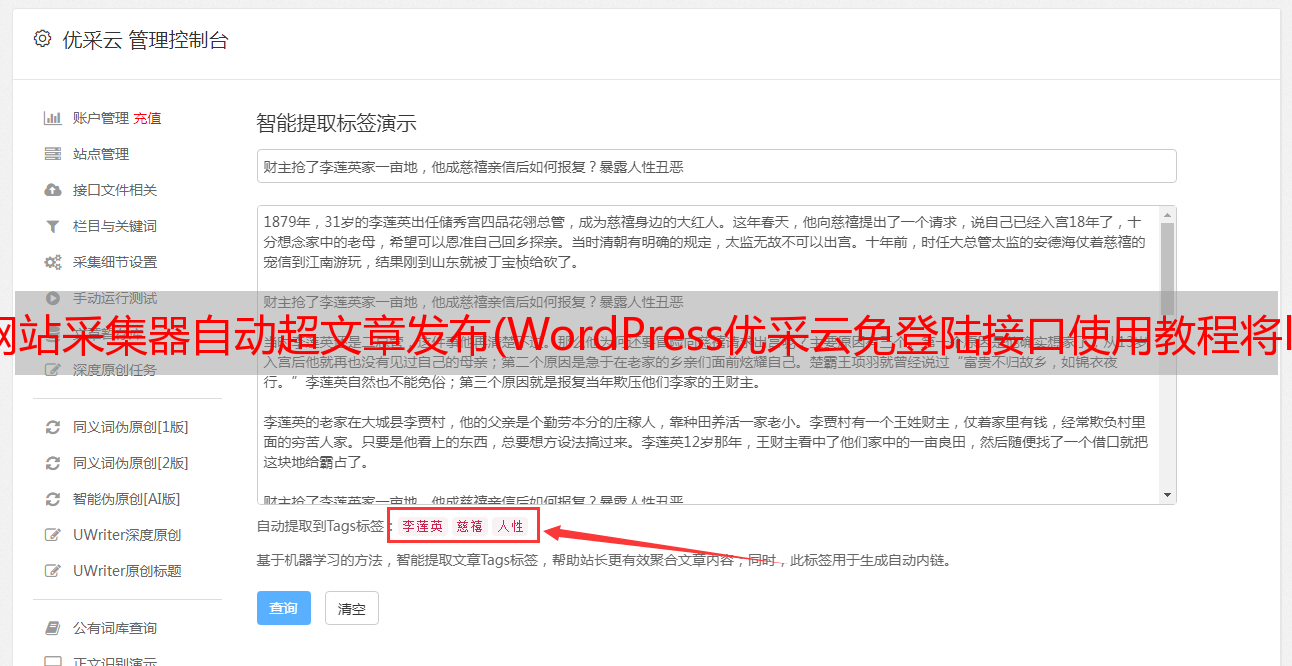The width and height of the screenshot is (1292, 666).
Task: Click the 智能提取标签演示 heading
Action: point(336,124)
